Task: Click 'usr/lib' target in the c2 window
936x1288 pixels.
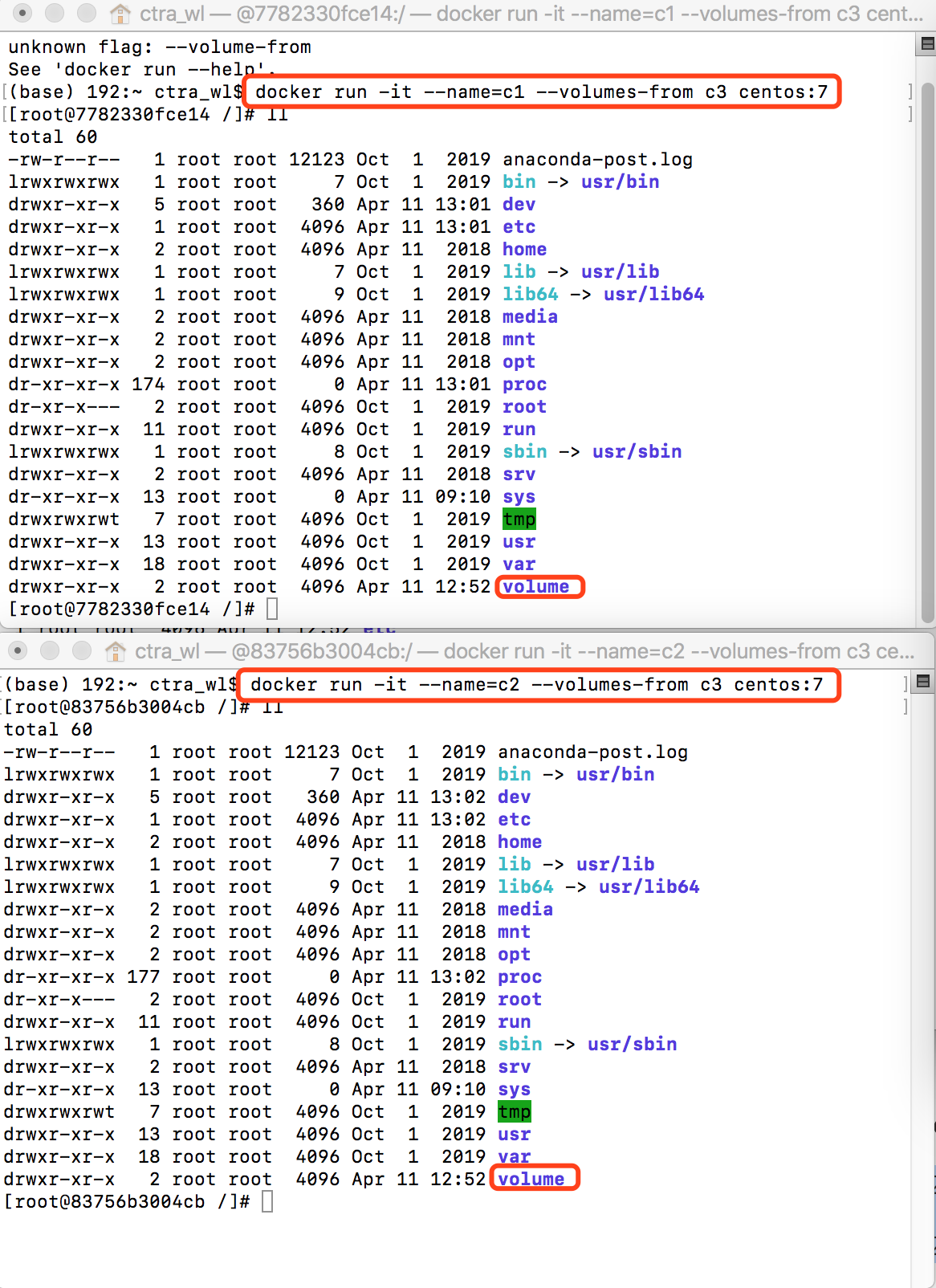Action: click(616, 865)
